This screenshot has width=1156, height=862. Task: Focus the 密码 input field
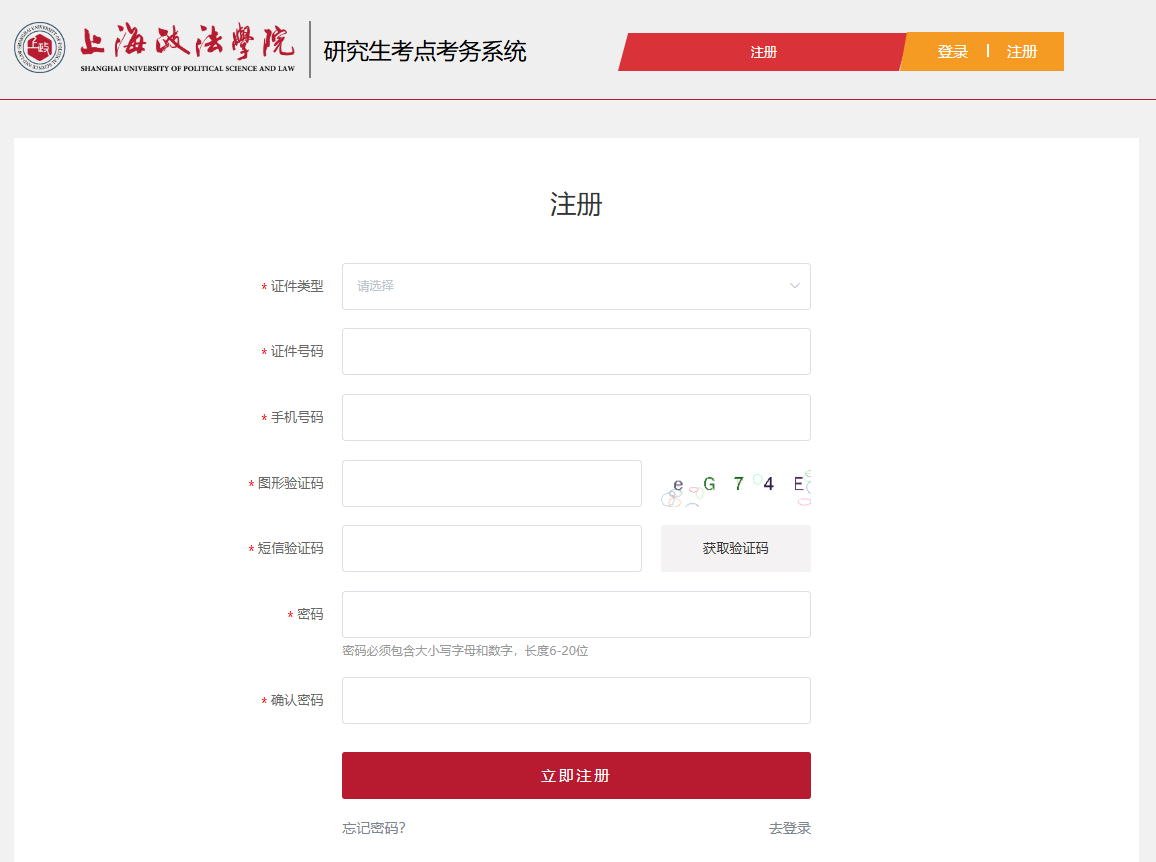[x=576, y=614]
